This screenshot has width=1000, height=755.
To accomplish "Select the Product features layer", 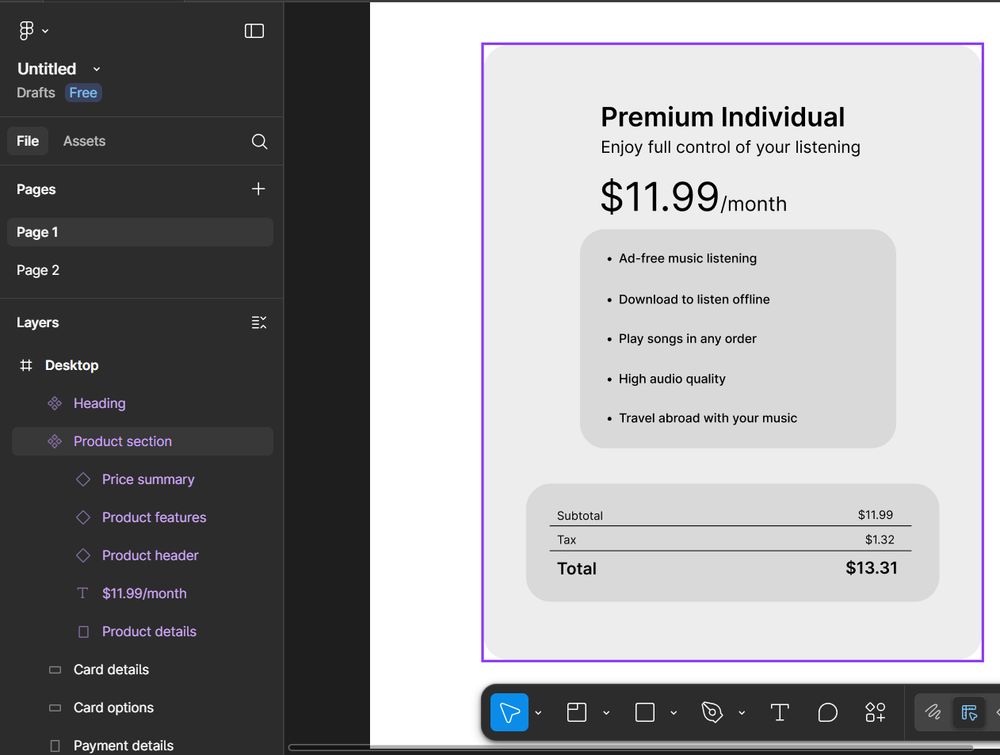I will point(142,517).
